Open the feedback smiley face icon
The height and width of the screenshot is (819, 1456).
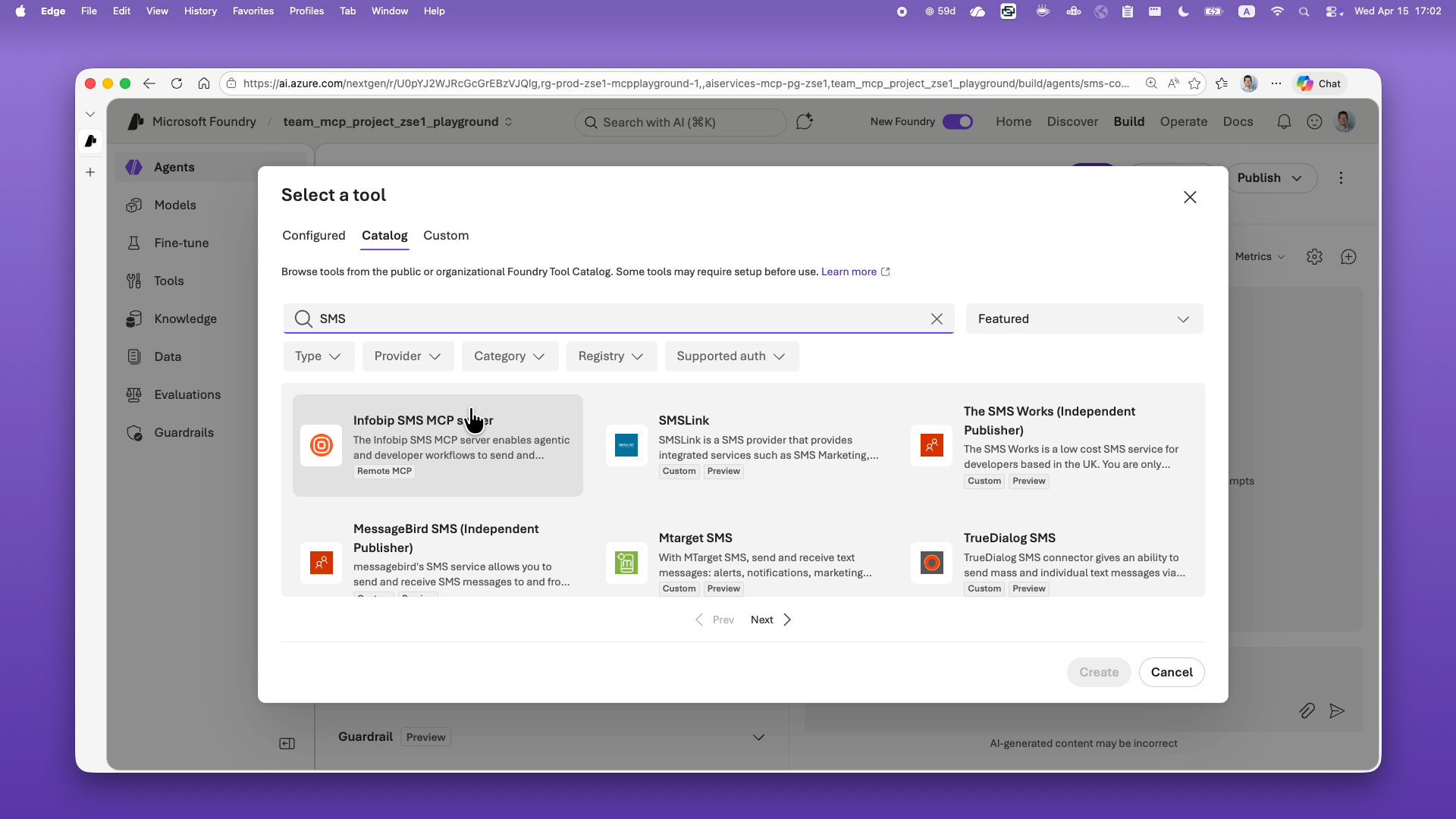pos(1314,122)
